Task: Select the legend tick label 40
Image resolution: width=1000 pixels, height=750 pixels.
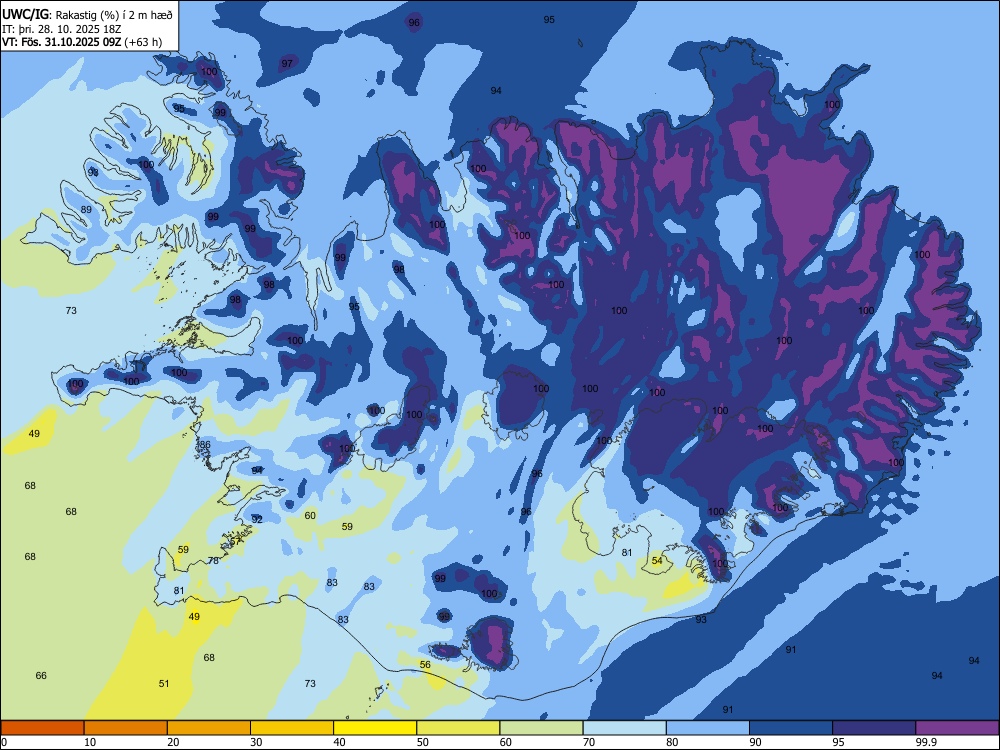Action: click(340, 742)
